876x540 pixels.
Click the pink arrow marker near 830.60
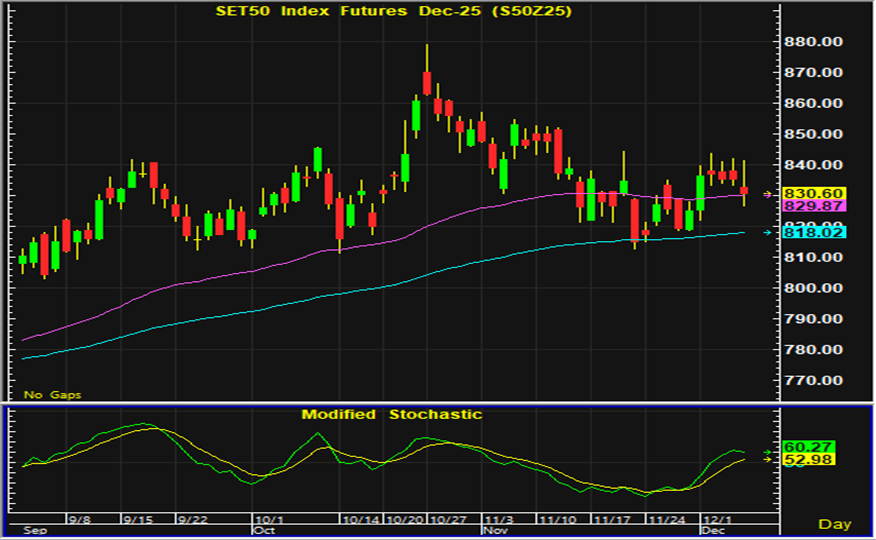(768, 194)
